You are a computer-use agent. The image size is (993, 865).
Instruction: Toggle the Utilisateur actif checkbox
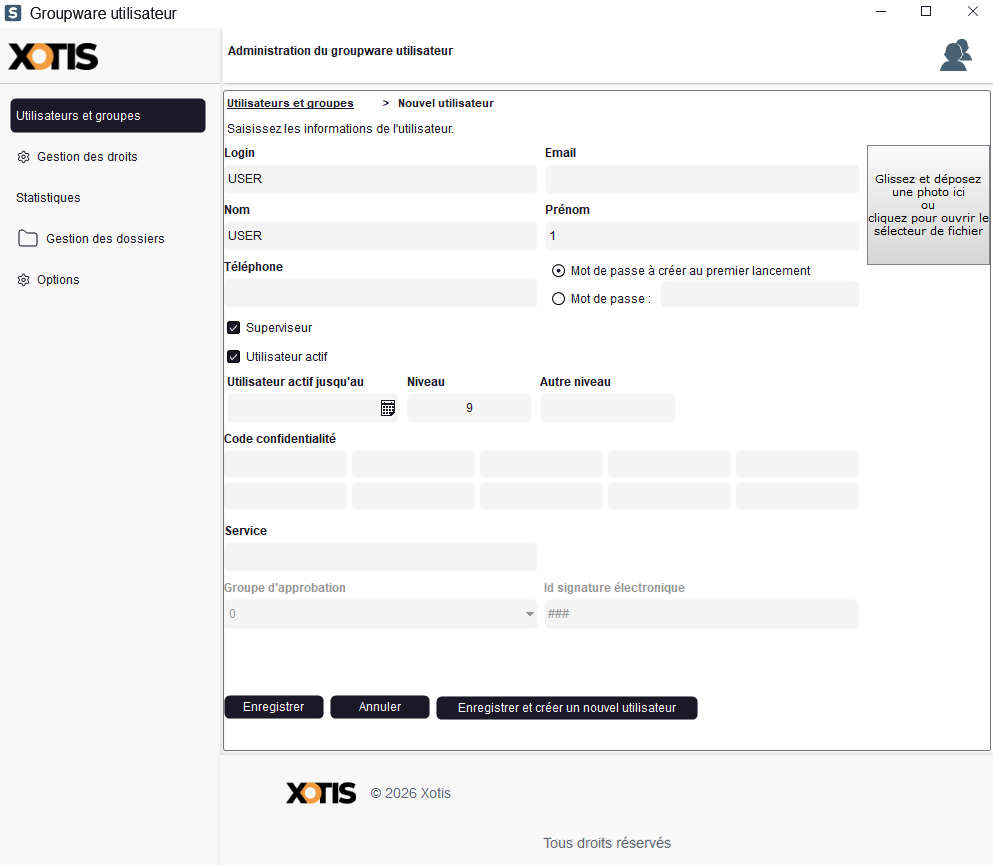[x=234, y=357]
